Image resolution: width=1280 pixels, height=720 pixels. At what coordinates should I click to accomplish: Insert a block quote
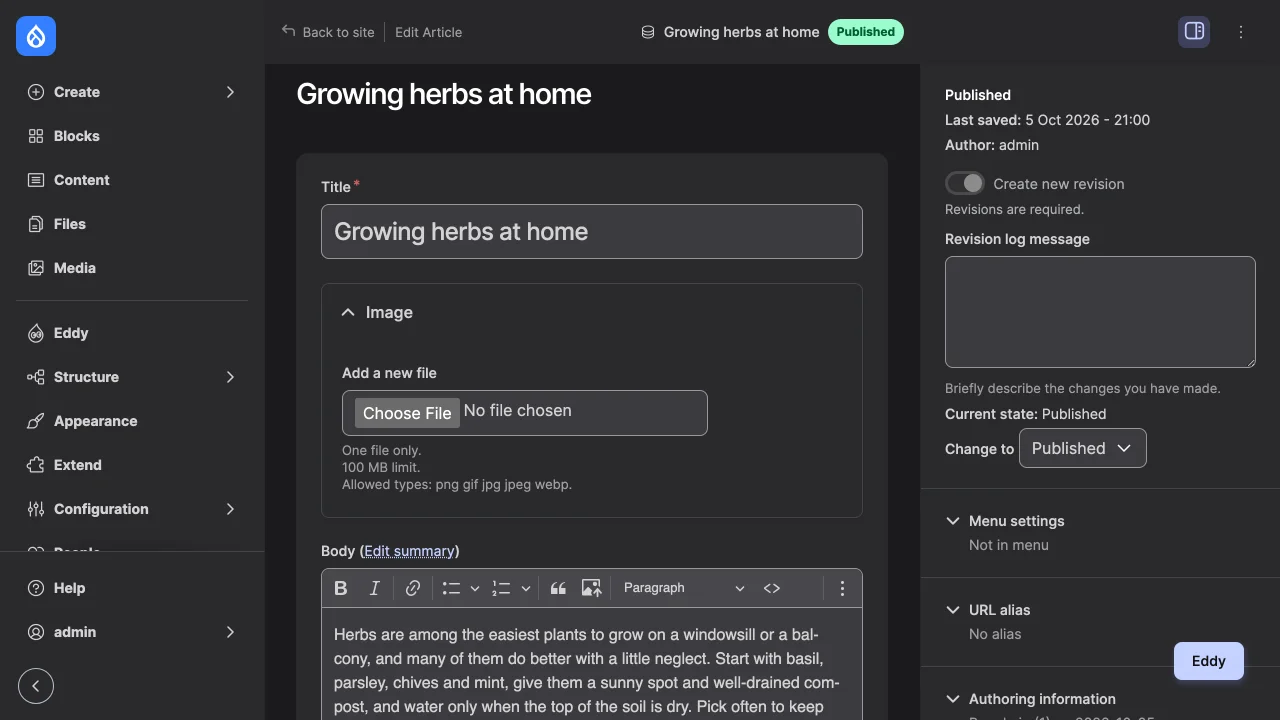[x=559, y=588]
